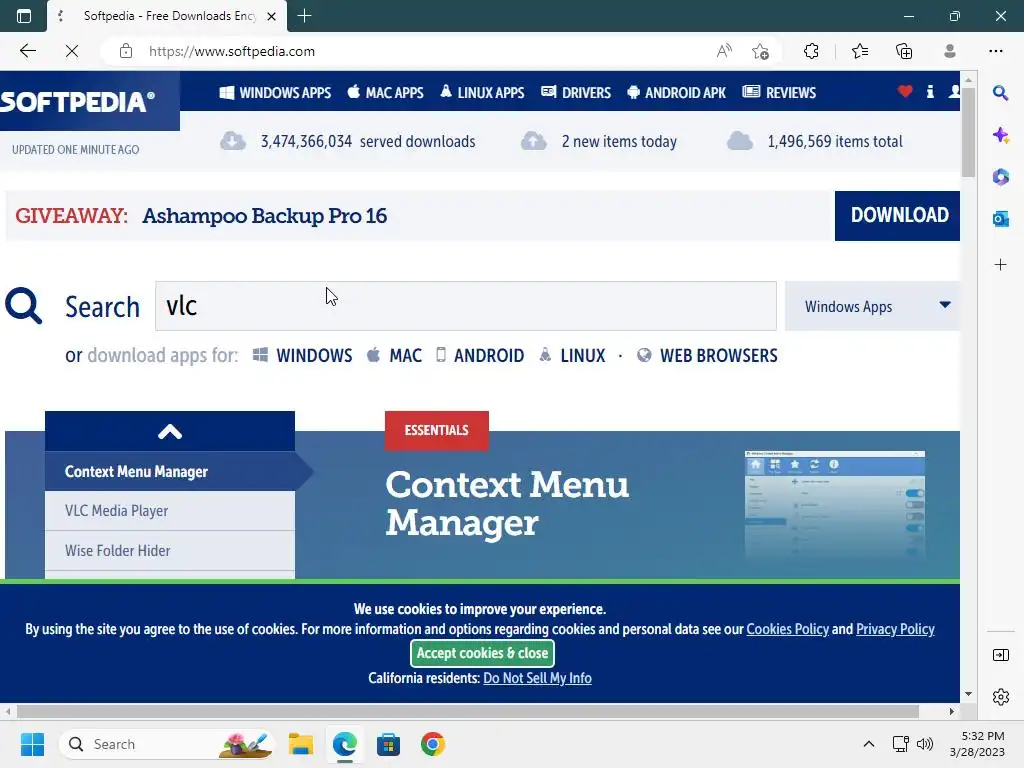Open sidebar settings gear
This screenshot has height=768, width=1024.
click(x=1000, y=697)
